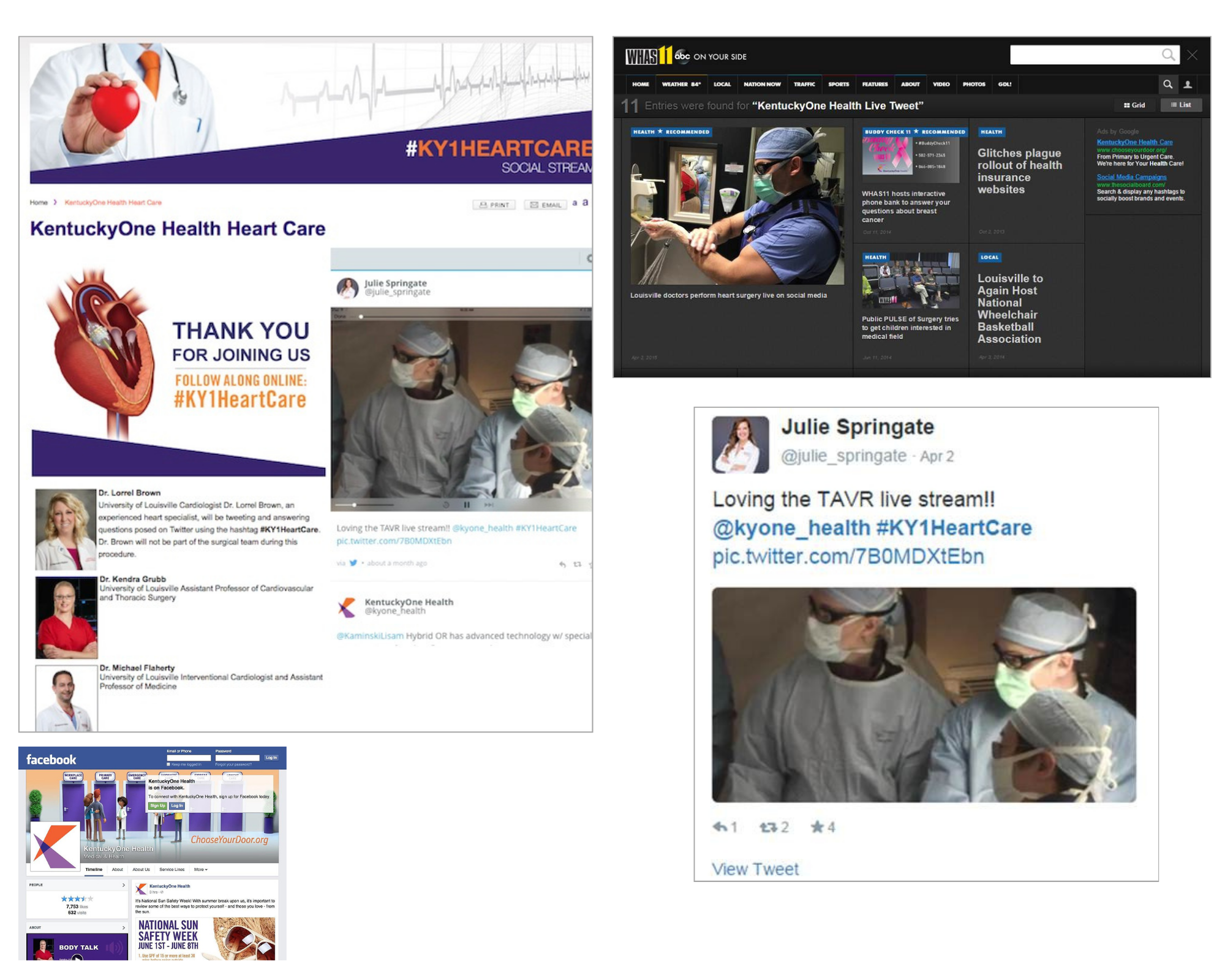
Task: Click the Home breadcrumb link
Action: [x=39, y=203]
